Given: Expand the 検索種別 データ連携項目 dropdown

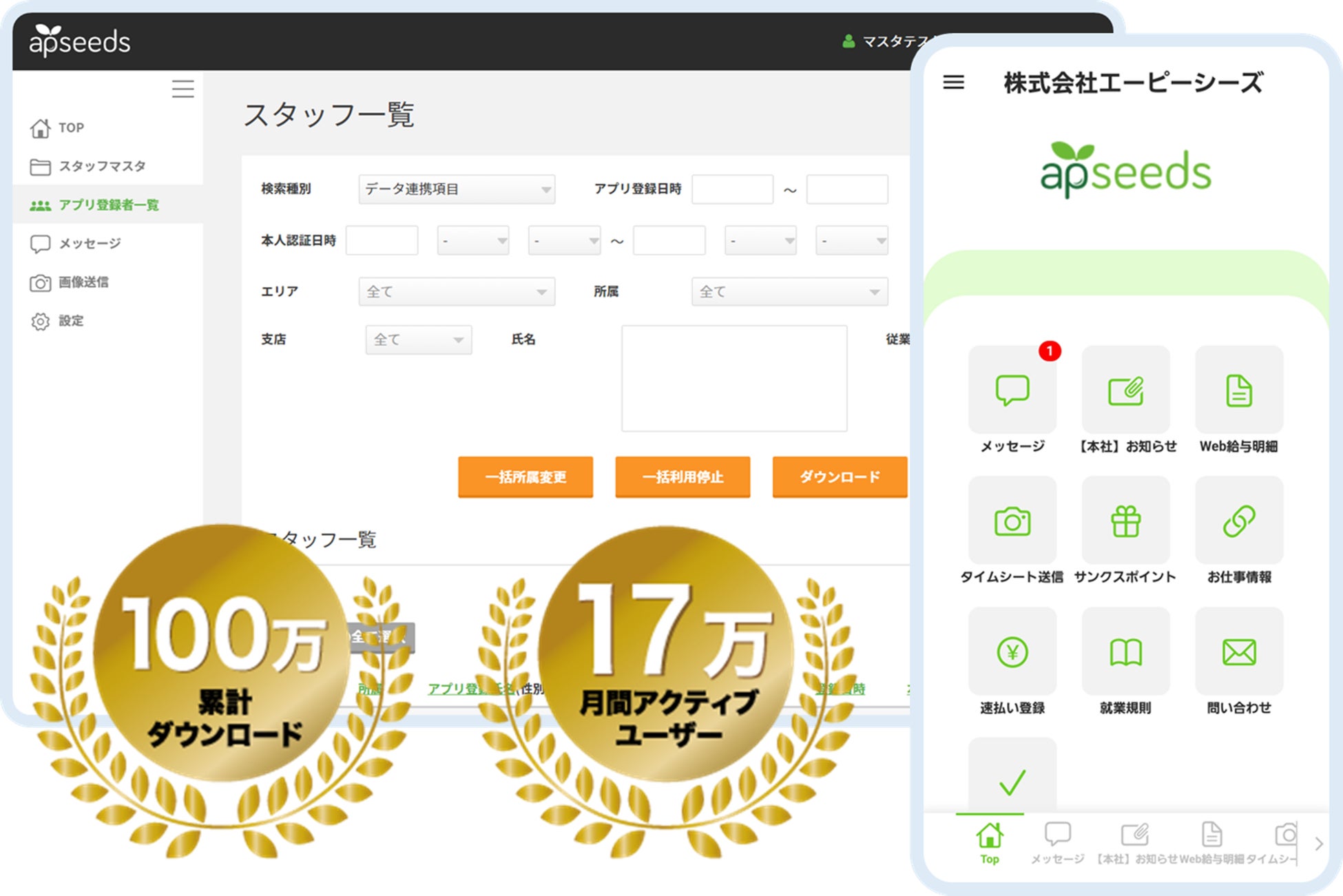Looking at the screenshot, I should [457, 189].
